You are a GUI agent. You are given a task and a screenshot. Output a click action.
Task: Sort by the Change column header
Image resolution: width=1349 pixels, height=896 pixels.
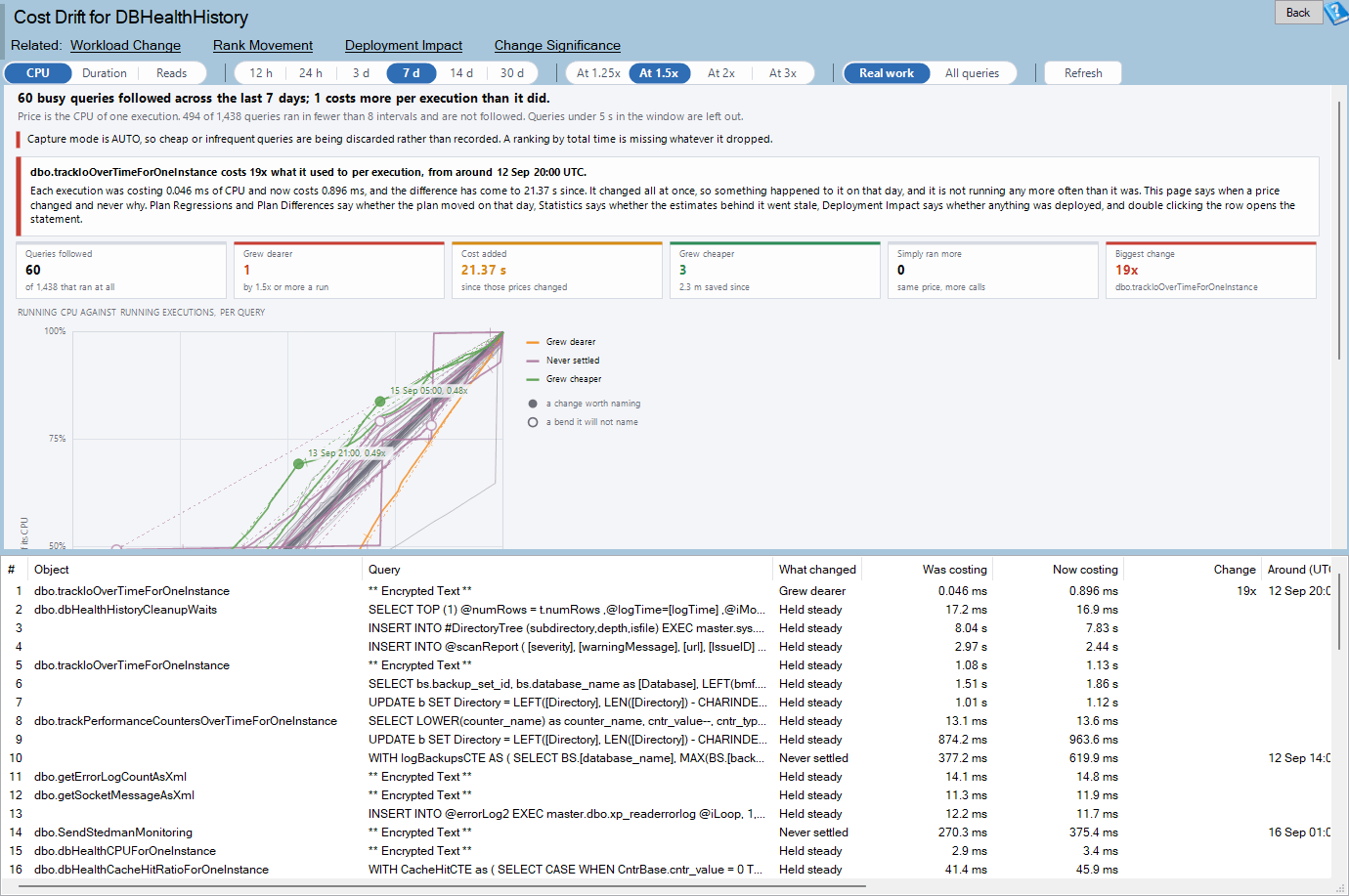[x=1194, y=570]
